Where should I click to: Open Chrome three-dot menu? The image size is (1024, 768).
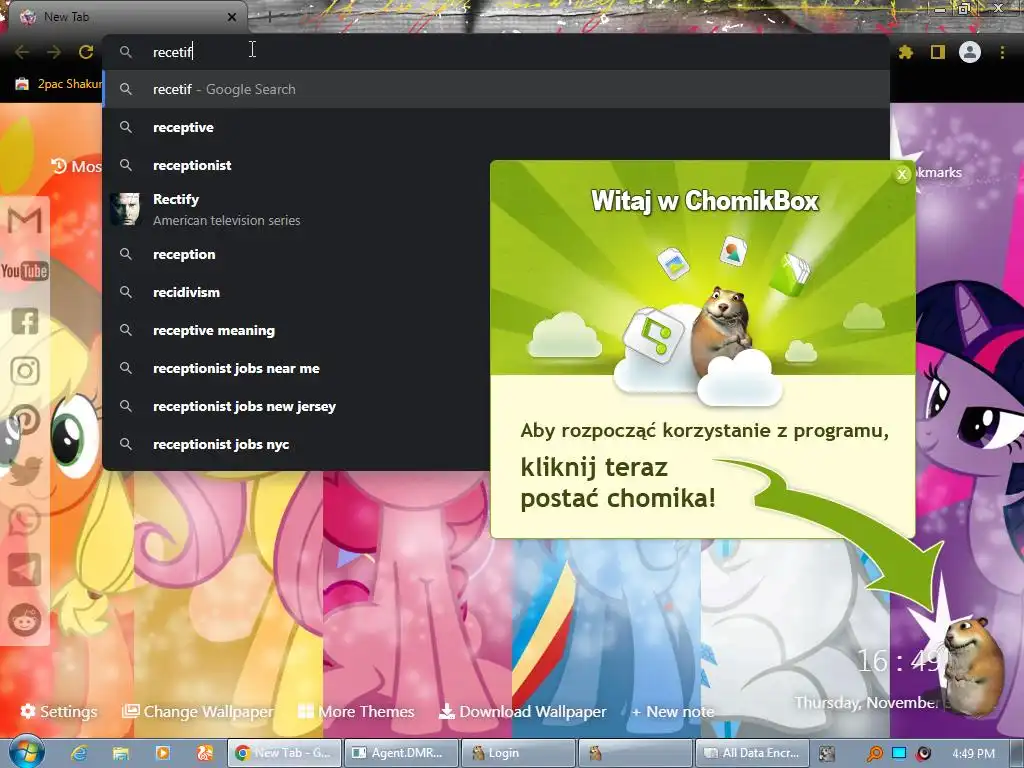1002,52
